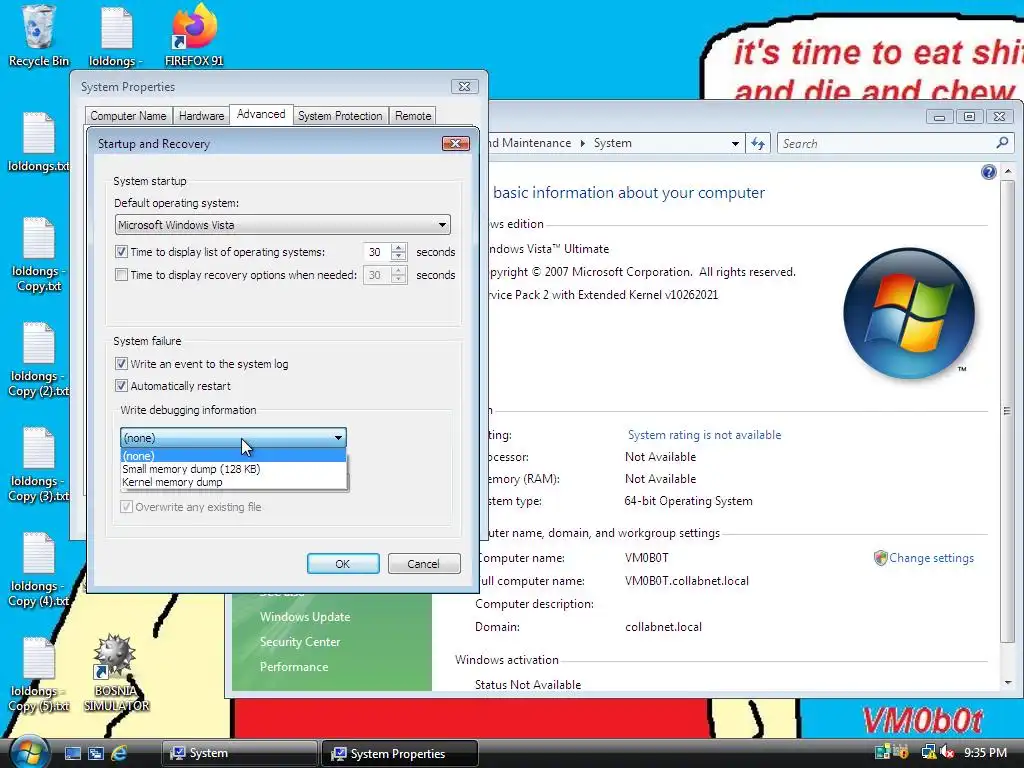Switch to the System Protection tab
The width and height of the screenshot is (1024, 768).
pos(340,116)
